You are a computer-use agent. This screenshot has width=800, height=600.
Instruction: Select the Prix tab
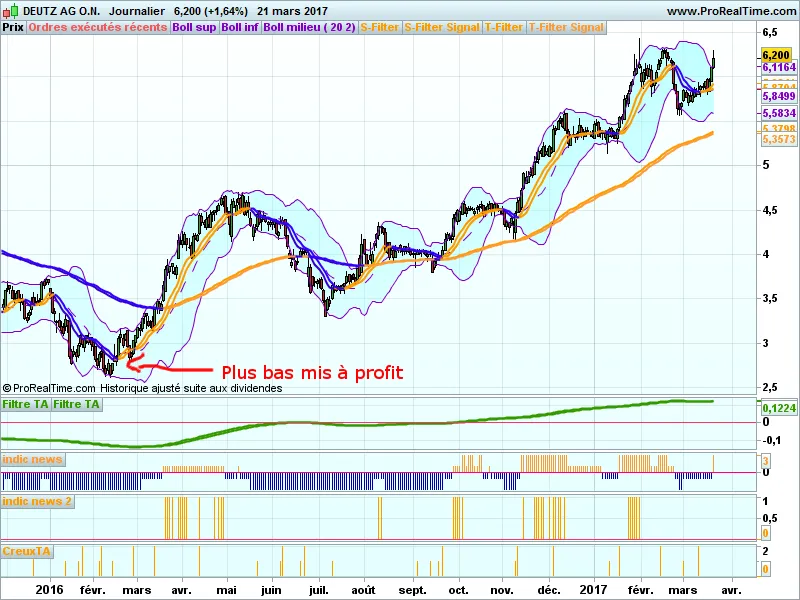coord(13,27)
